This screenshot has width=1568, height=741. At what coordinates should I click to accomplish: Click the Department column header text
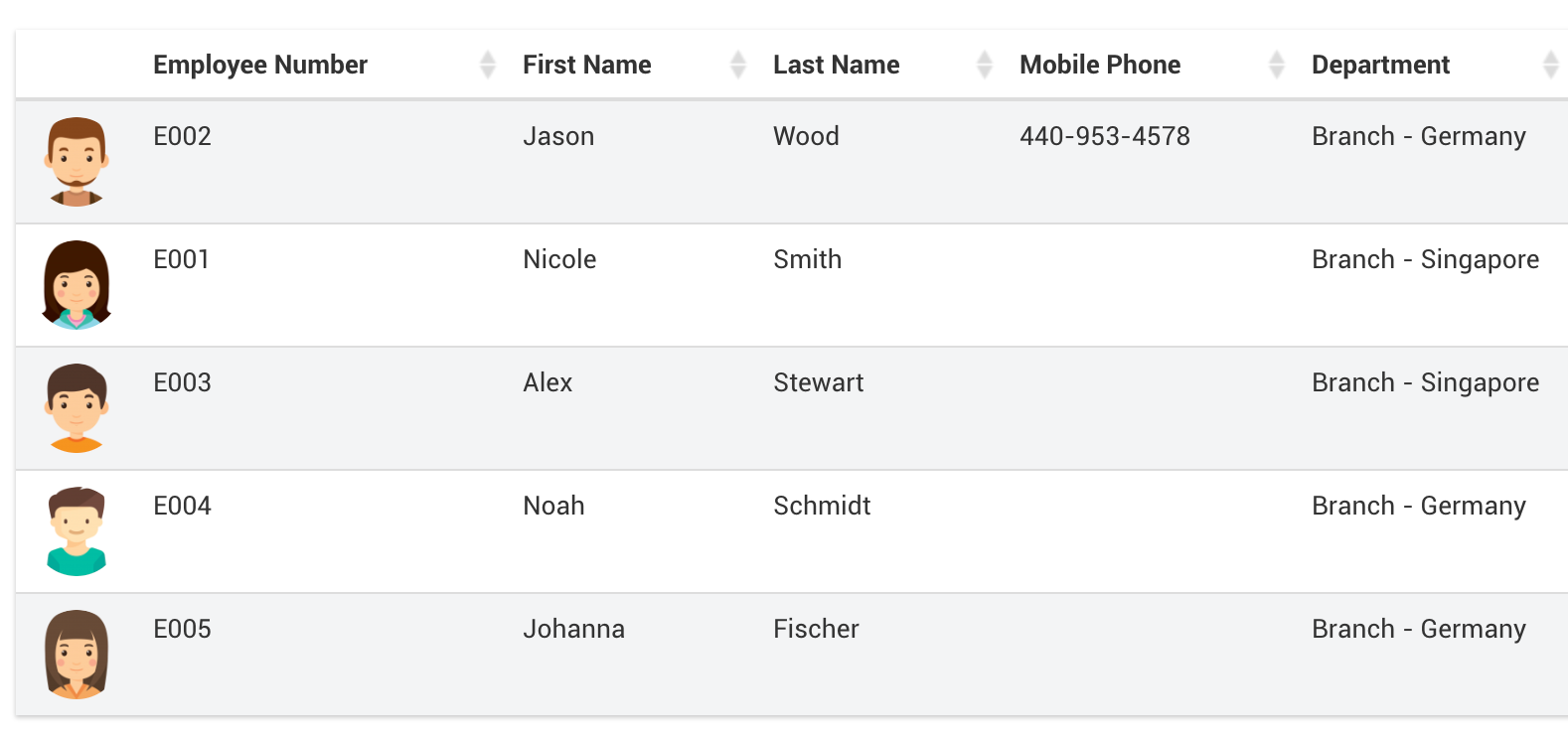1380,65
